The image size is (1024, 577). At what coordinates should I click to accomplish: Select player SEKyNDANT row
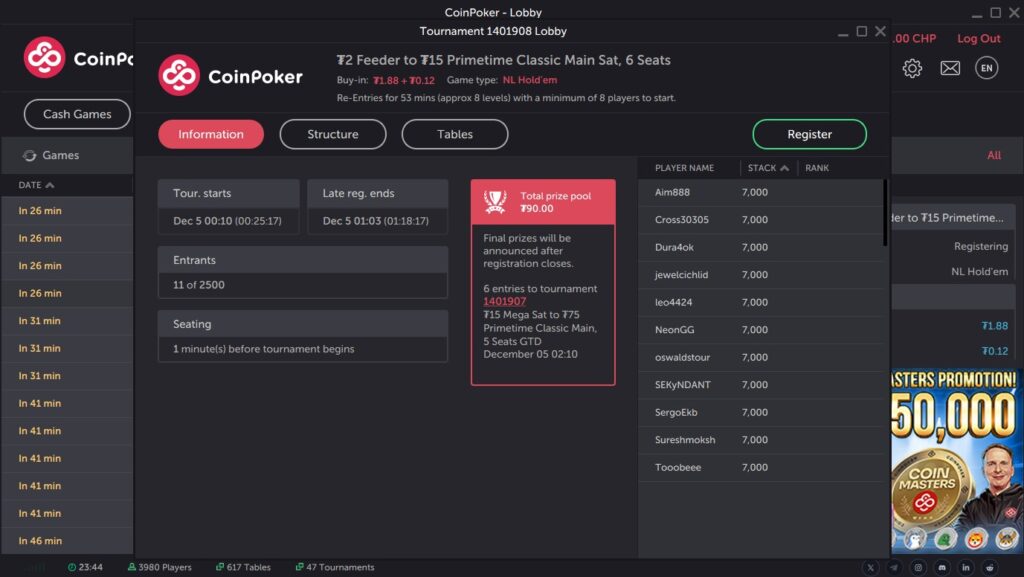click(x=760, y=385)
